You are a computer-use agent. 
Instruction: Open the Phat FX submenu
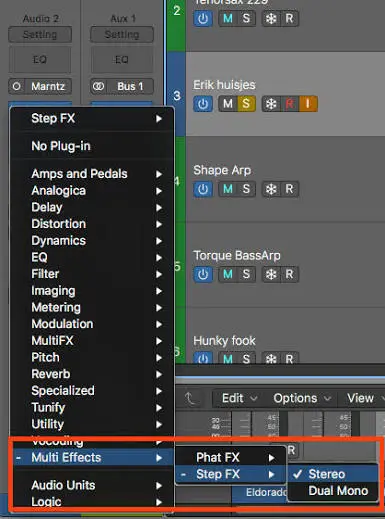click(231, 457)
